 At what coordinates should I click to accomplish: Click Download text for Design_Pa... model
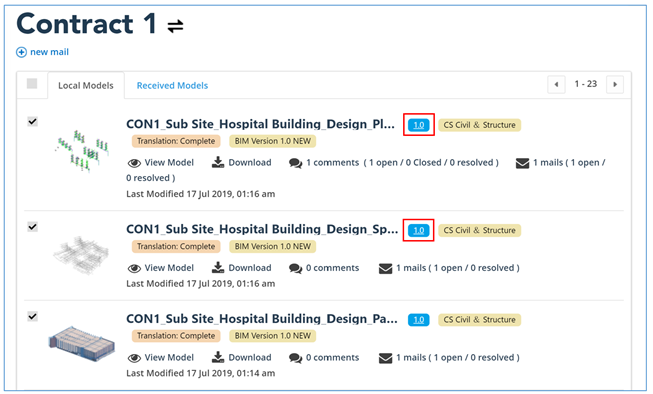point(250,357)
